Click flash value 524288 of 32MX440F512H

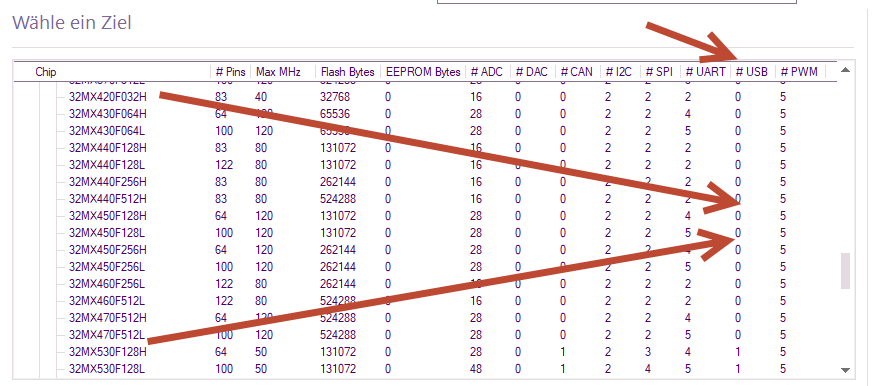(x=338, y=199)
